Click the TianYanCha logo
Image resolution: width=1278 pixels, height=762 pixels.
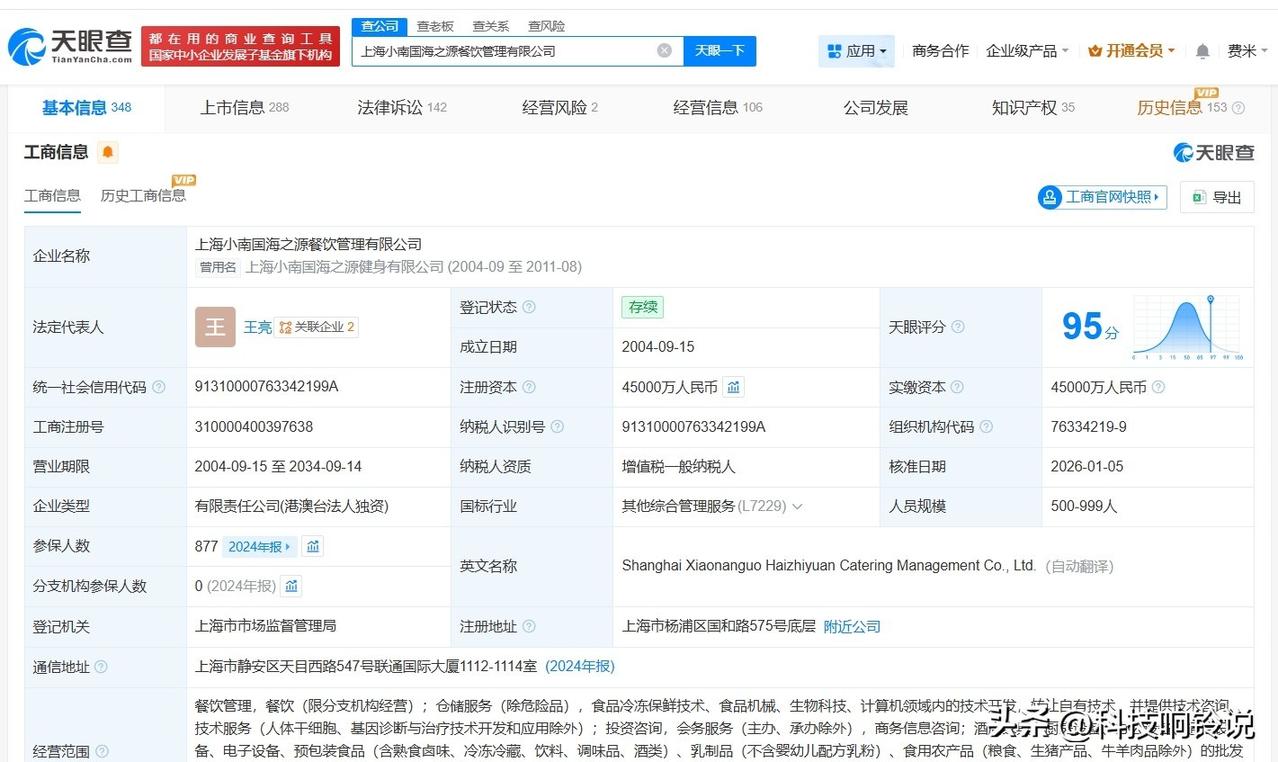[x=70, y=45]
